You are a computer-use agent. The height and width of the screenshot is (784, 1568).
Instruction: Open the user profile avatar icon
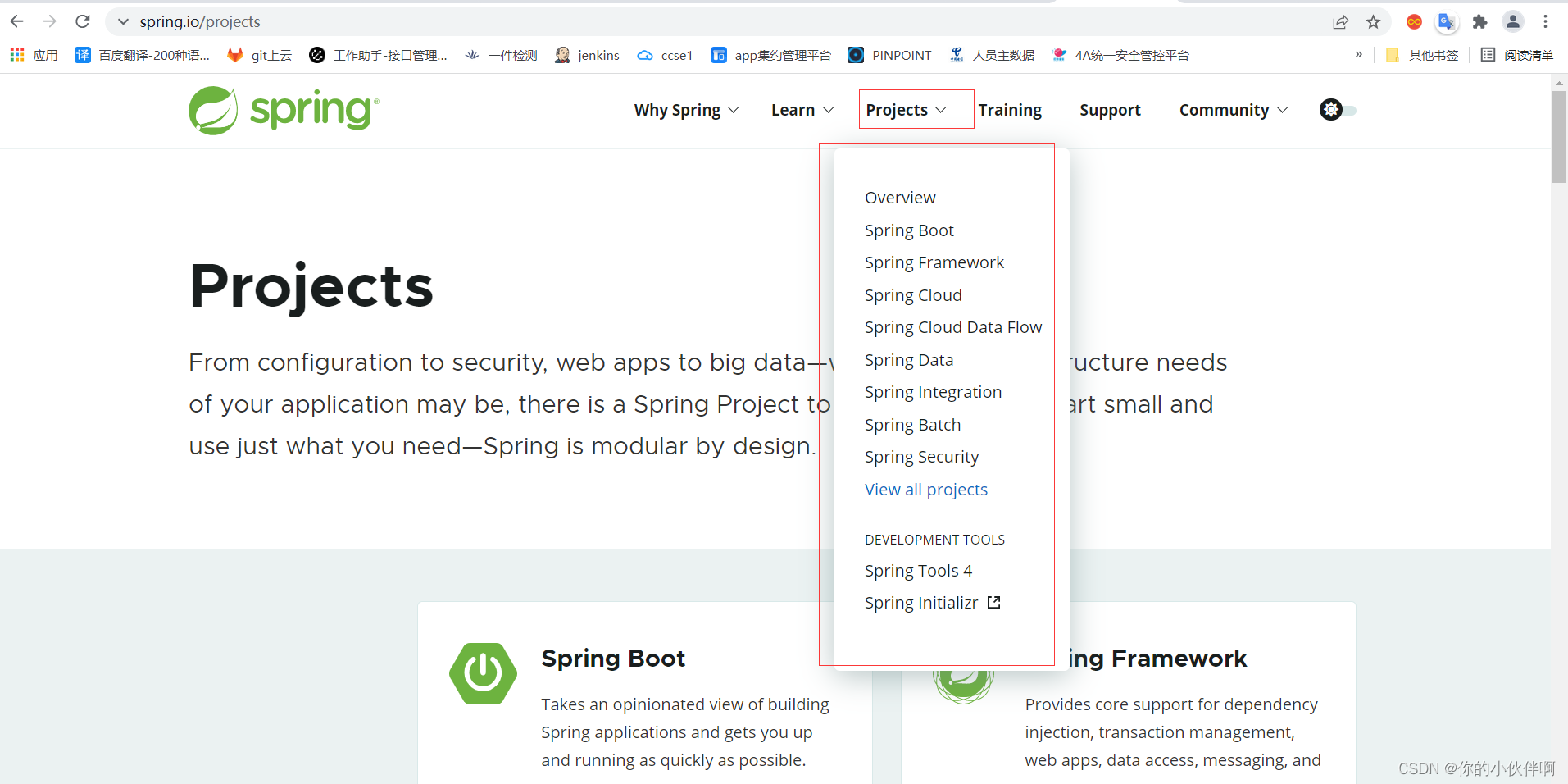(x=1513, y=22)
